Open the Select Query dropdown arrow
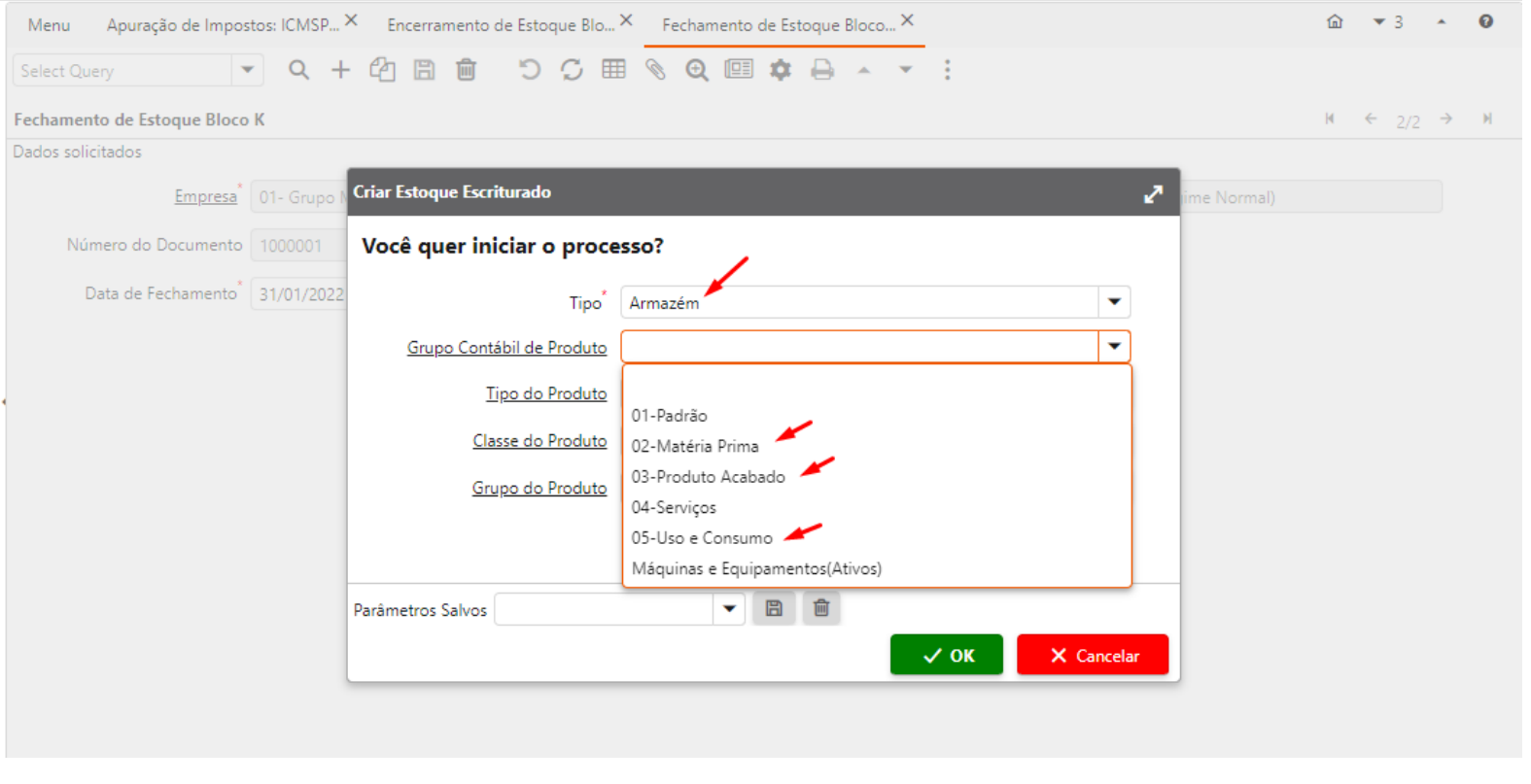Screen dimensions: 1531x784 click(247, 70)
